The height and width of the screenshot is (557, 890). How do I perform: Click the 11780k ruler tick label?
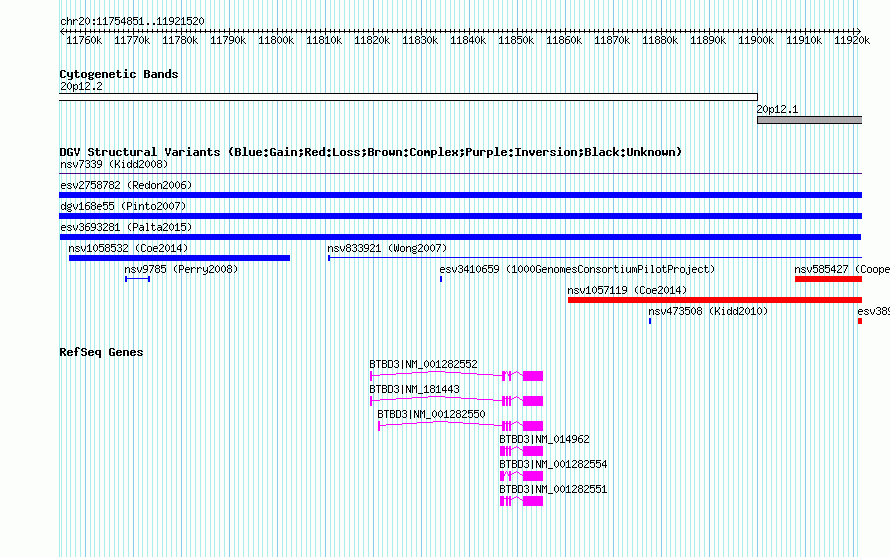[x=180, y=40]
